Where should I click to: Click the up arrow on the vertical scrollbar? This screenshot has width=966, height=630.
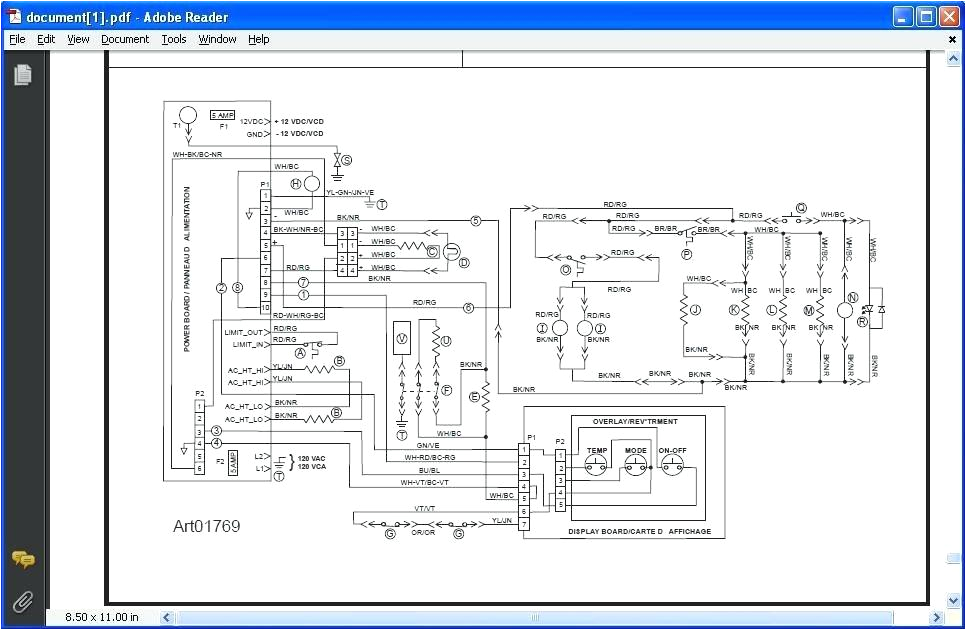(x=952, y=57)
